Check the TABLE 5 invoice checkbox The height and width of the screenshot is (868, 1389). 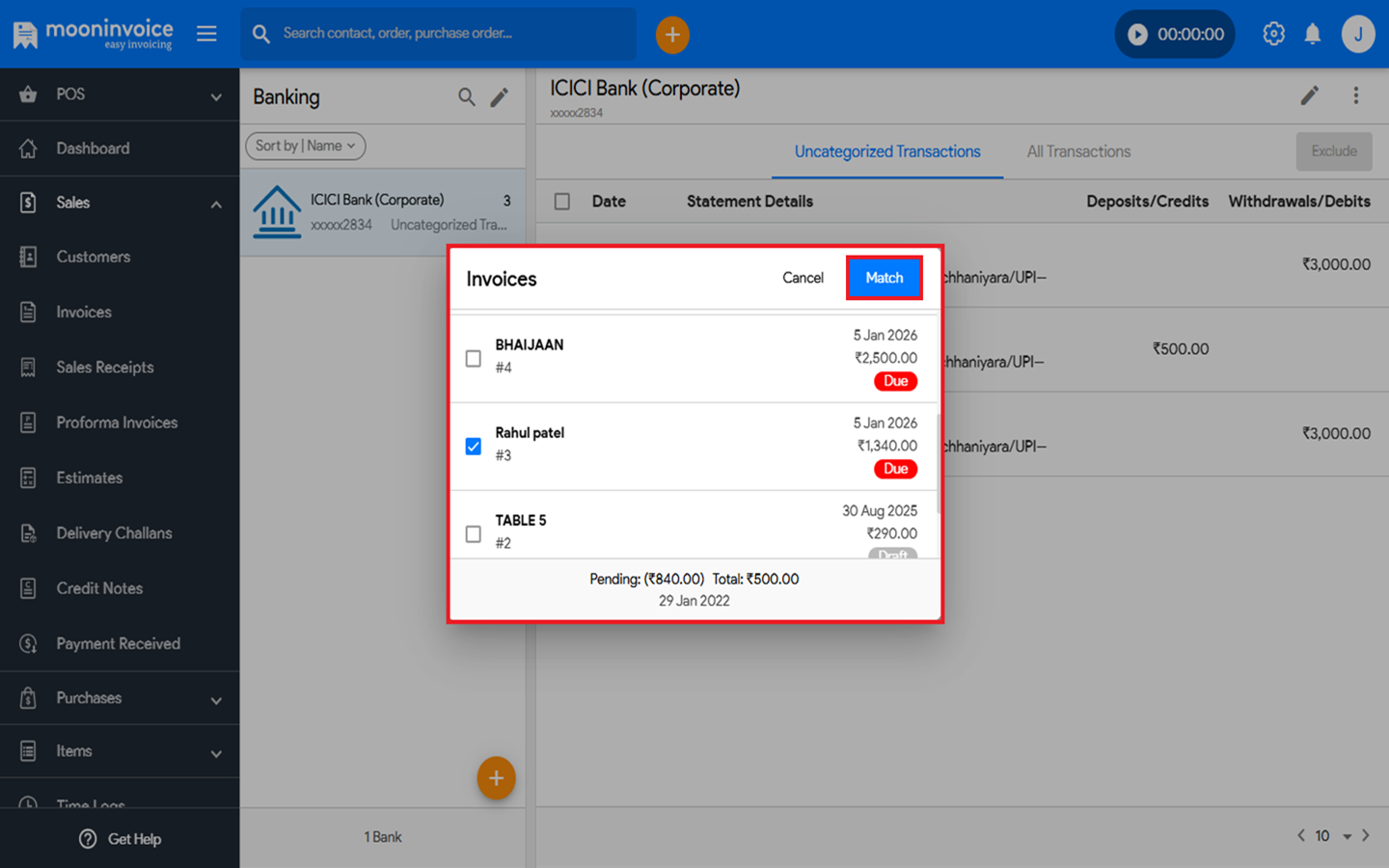click(474, 534)
